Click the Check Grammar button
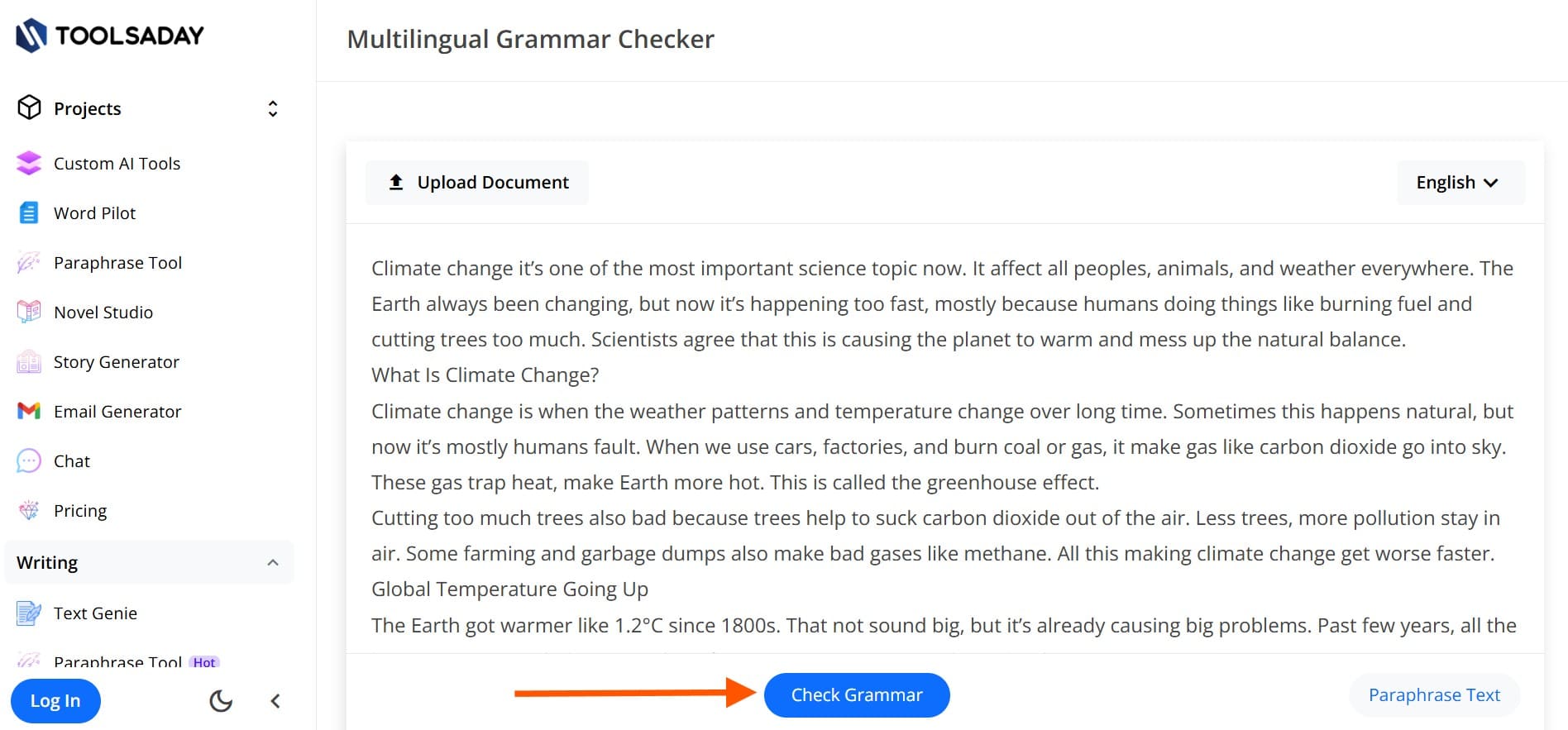 click(x=856, y=694)
